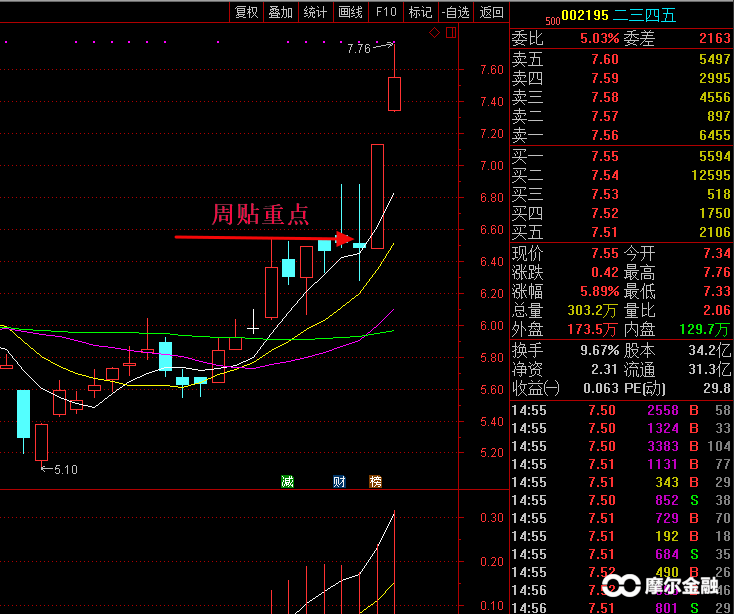Remove stock via -自选 button
This screenshot has width=734, height=614.
pyautogui.click(x=455, y=12)
